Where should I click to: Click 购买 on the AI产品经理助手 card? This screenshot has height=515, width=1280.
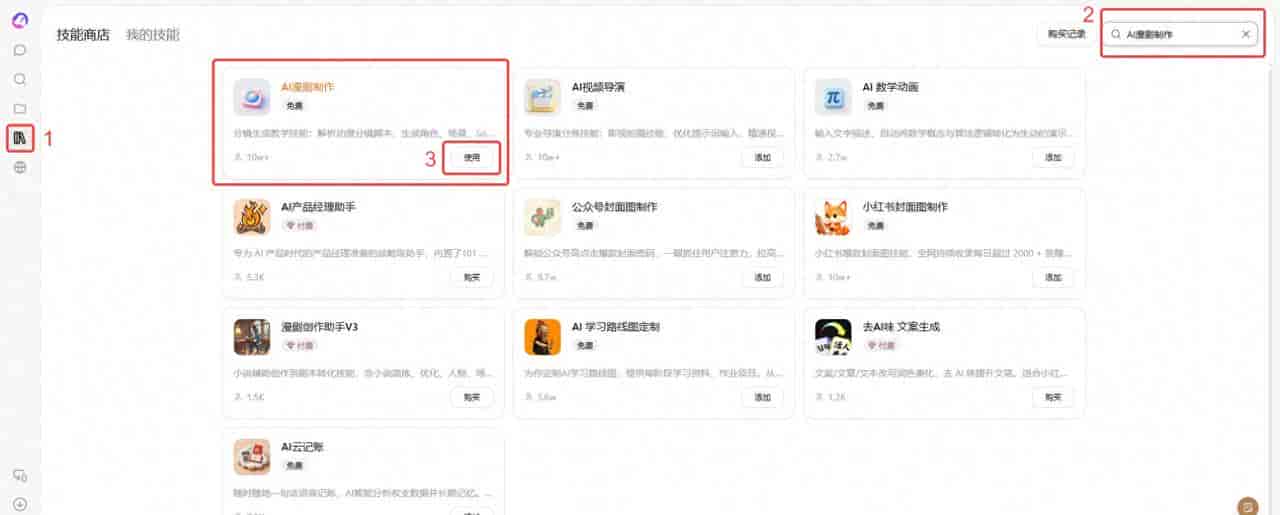[472, 277]
